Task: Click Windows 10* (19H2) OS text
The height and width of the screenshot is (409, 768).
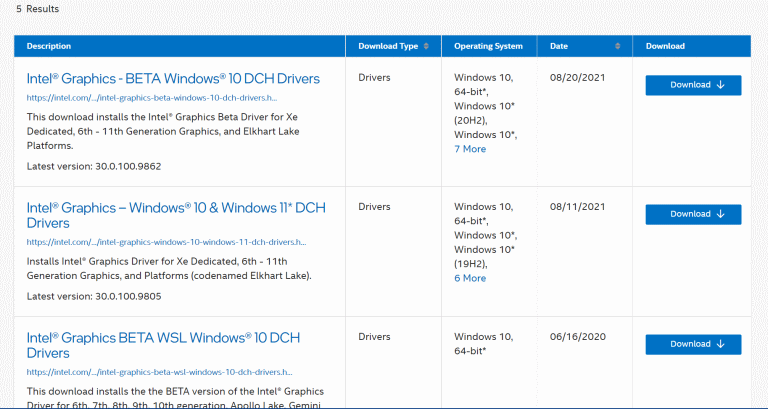Action: pos(484,257)
